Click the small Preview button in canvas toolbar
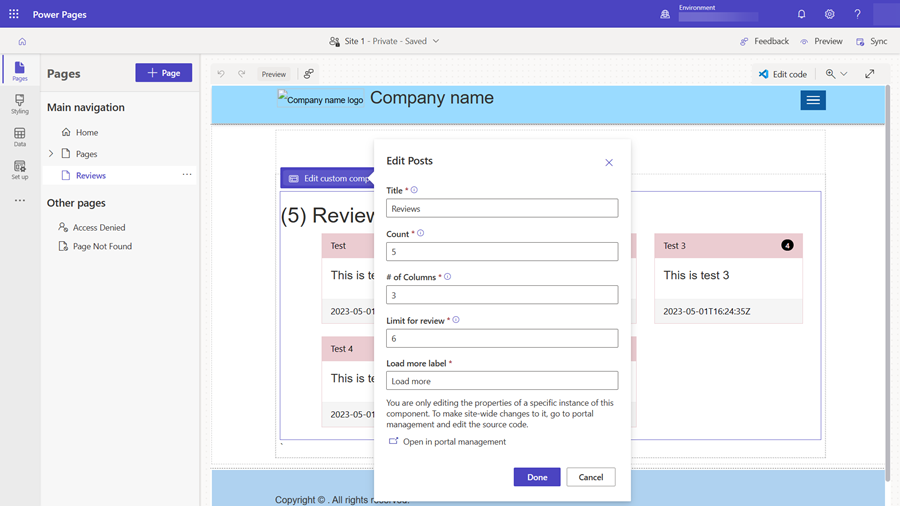 coord(274,74)
